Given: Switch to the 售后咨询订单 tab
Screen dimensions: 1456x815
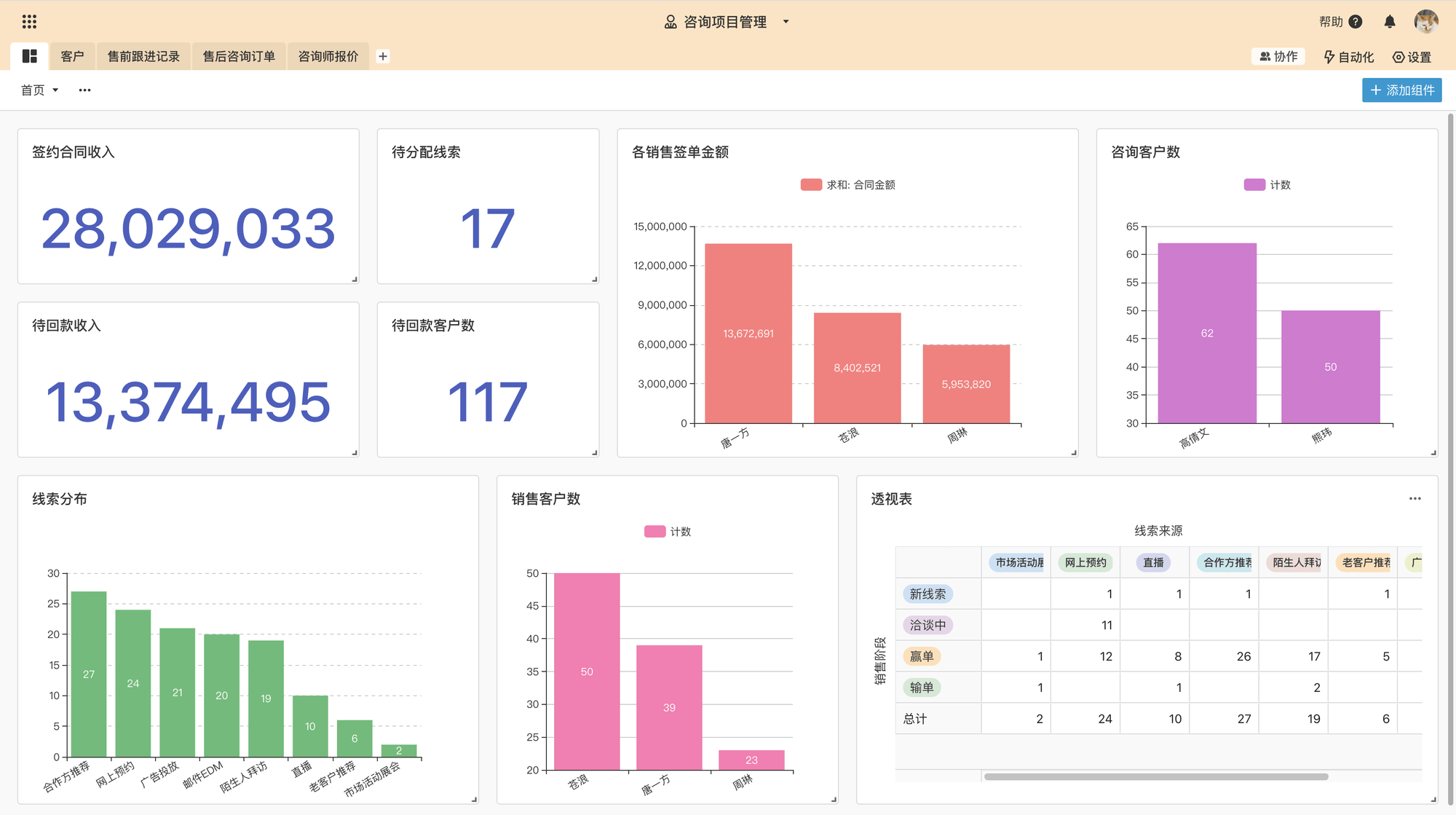Looking at the screenshot, I should coord(239,56).
